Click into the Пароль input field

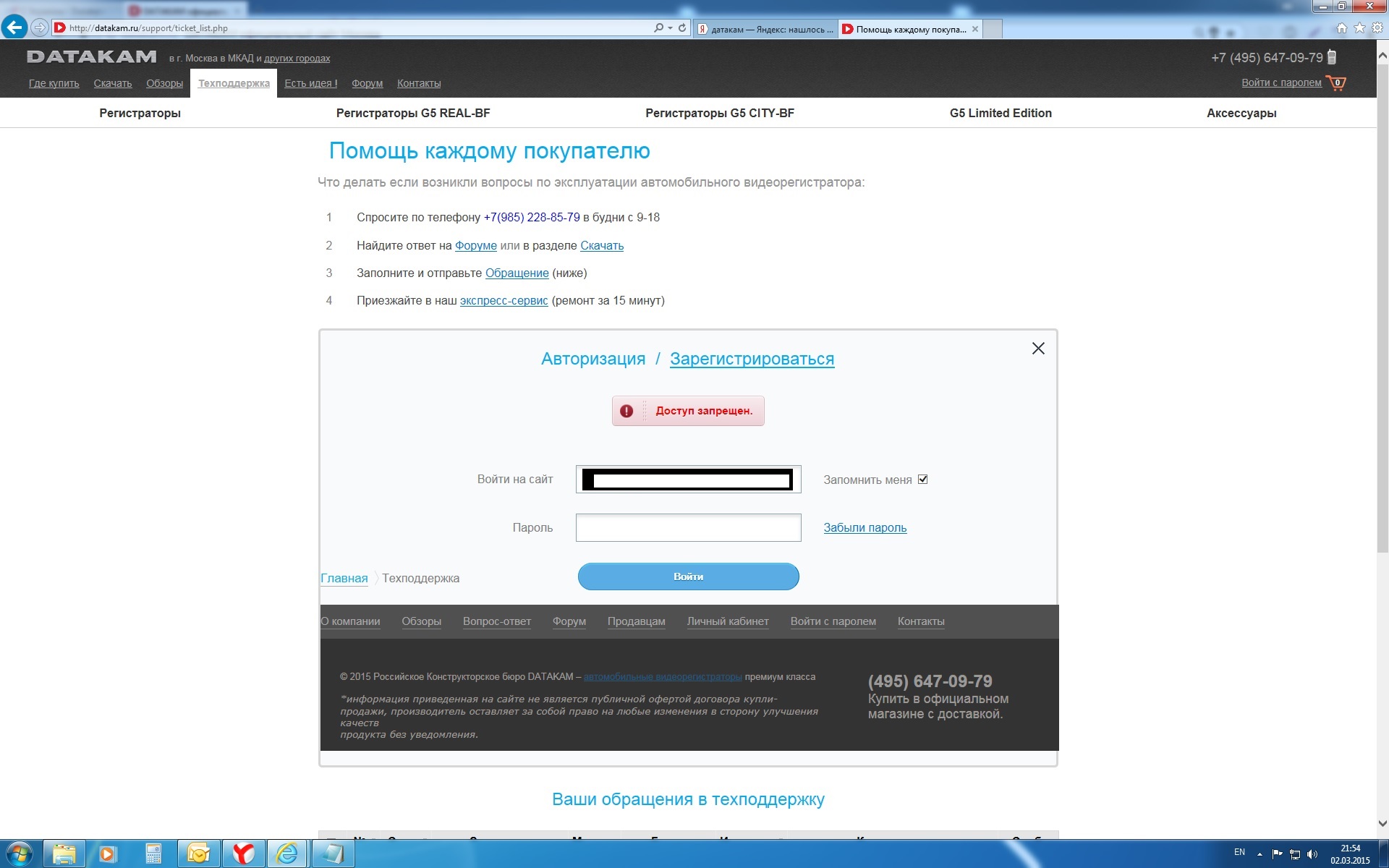688,528
